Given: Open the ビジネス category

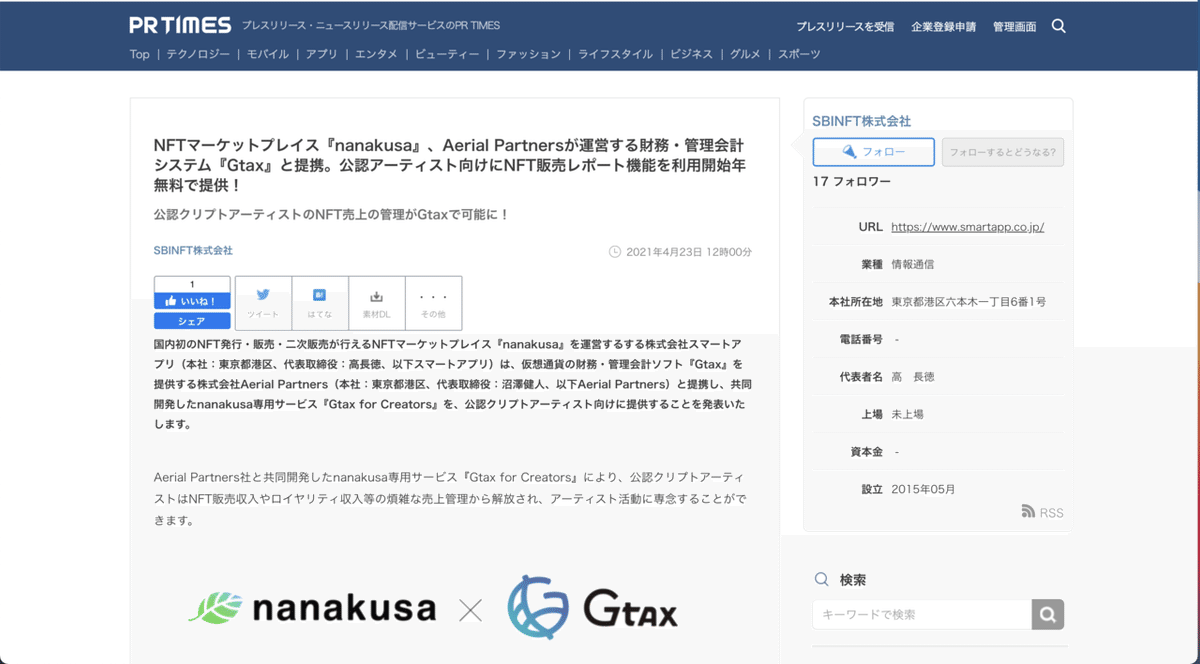Looking at the screenshot, I should [x=691, y=54].
